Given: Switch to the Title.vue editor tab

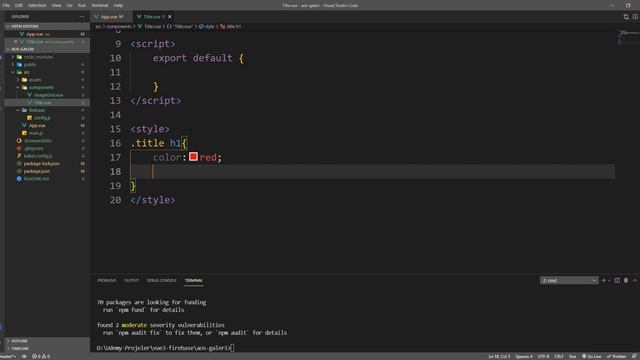Looking at the screenshot, I should point(153,17).
